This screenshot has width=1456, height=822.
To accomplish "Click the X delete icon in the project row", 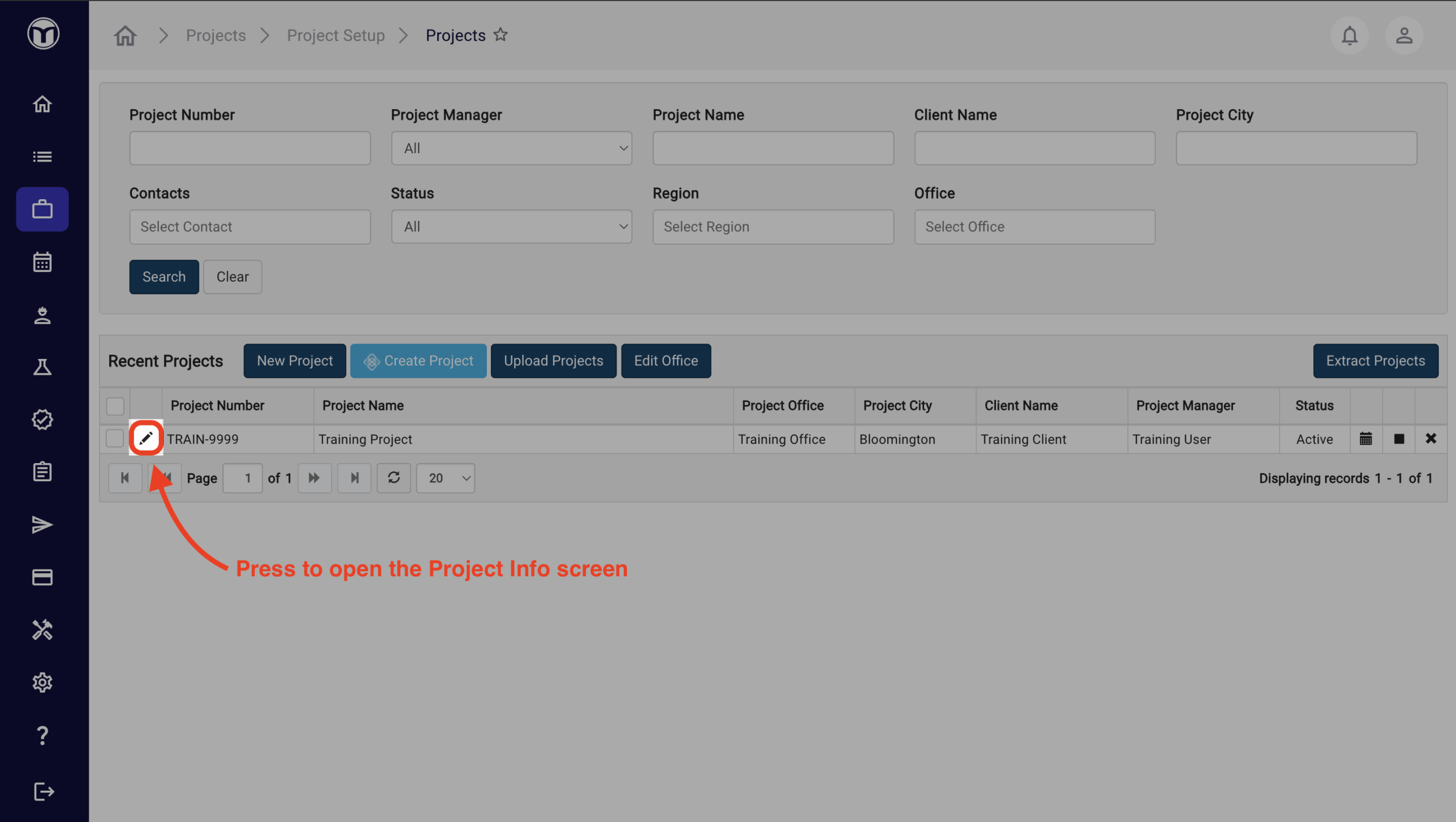I will pyautogui.click(x=1431, y=439).
